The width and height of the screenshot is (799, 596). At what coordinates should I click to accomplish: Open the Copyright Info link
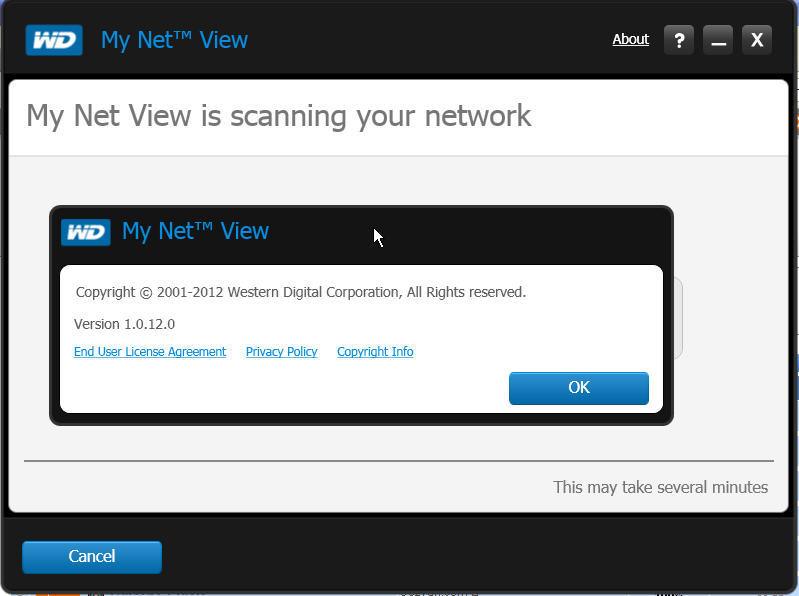click(x=375, y=351)
